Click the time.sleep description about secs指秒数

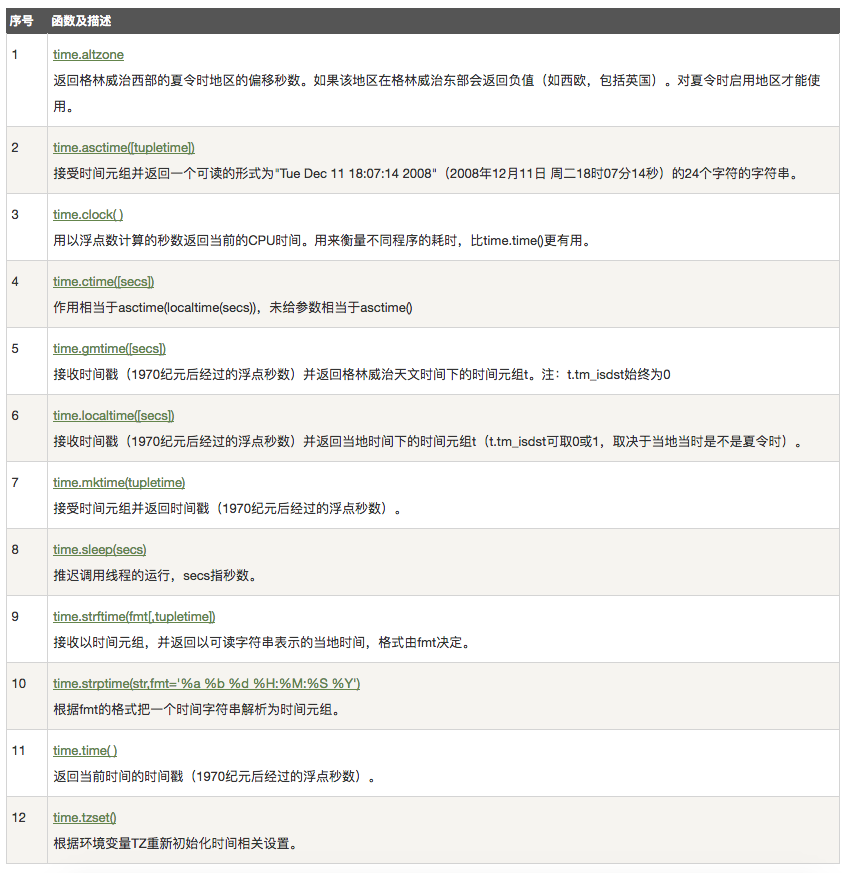click(x=153, y=575)
